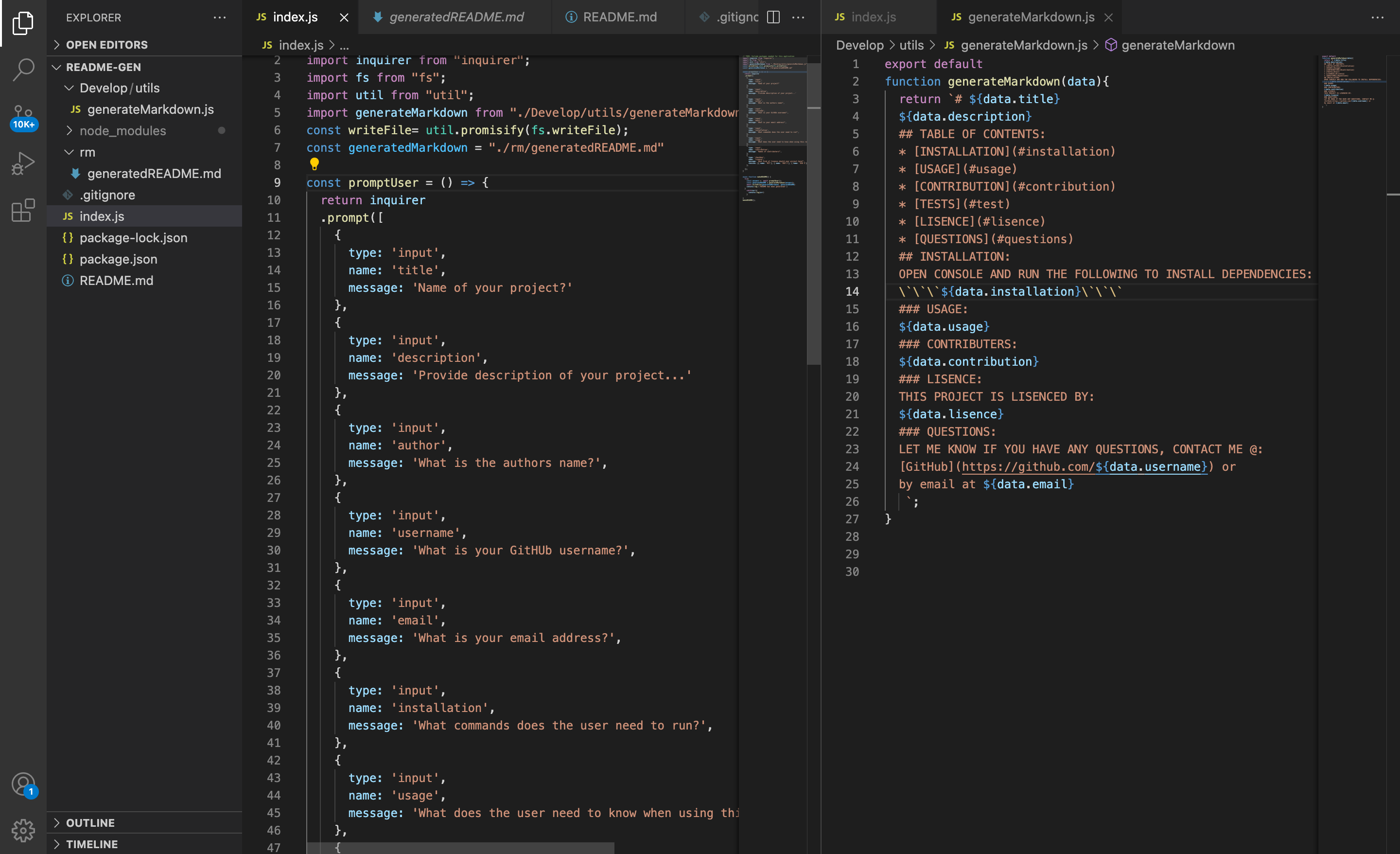Toggle the Explorer sidebar icon
Viewport: 1400px width, 854px height.
(x=23, y=23)
